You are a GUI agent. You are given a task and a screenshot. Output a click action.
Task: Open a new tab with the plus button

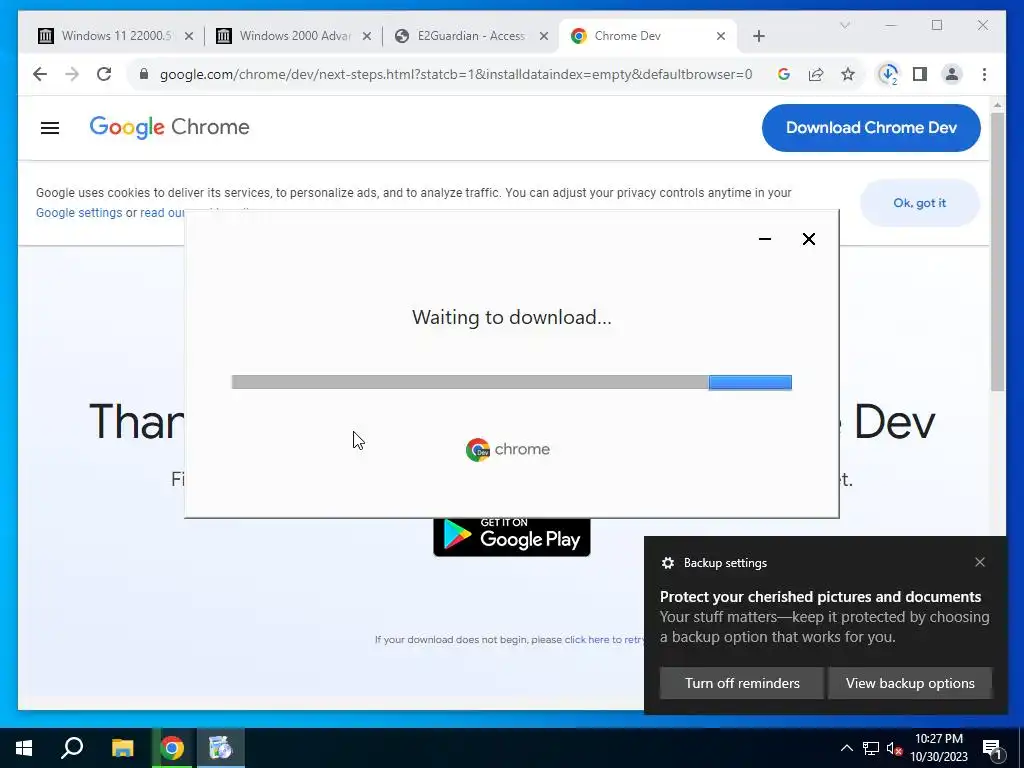click(x=758, y=37)
